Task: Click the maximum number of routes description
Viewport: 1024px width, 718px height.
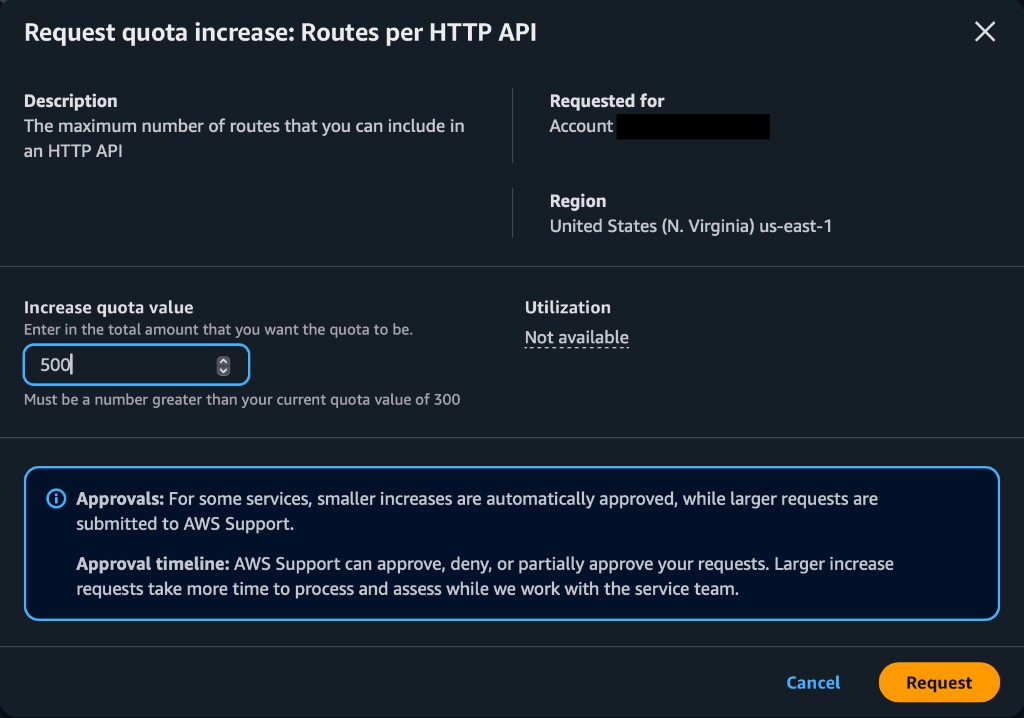Action: (244, 139)
